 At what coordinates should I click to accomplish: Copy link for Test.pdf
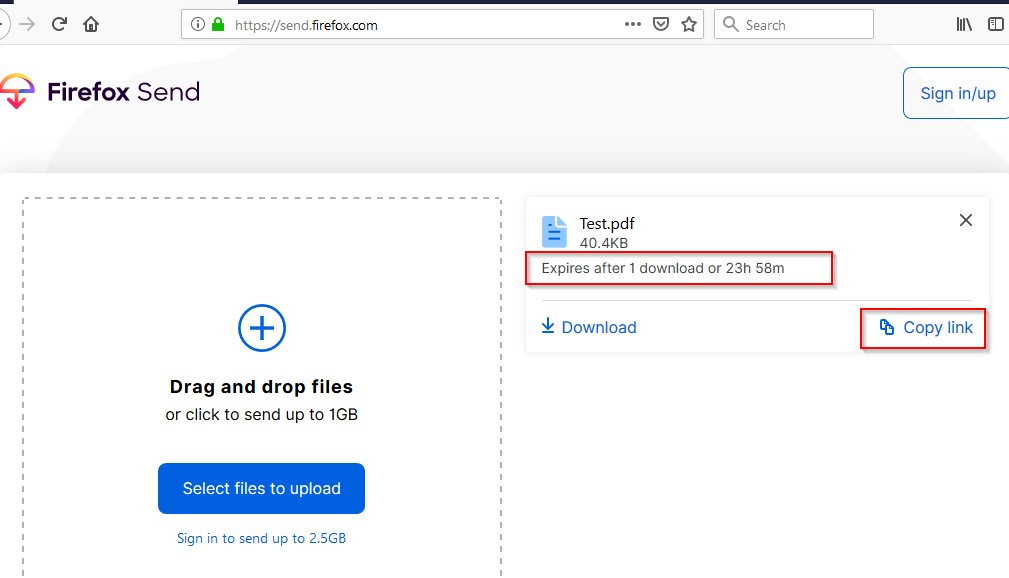pos(925,328)
